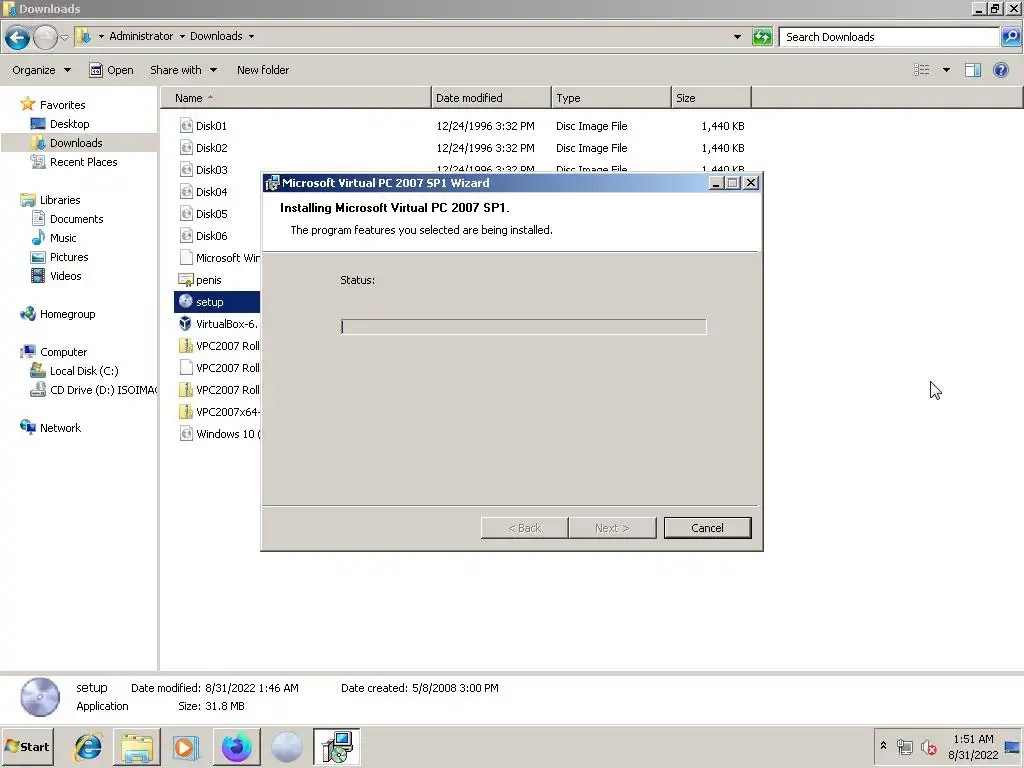Sort files by the Name column
This screenshot has width=1024, height=768.
click(296, 98)
